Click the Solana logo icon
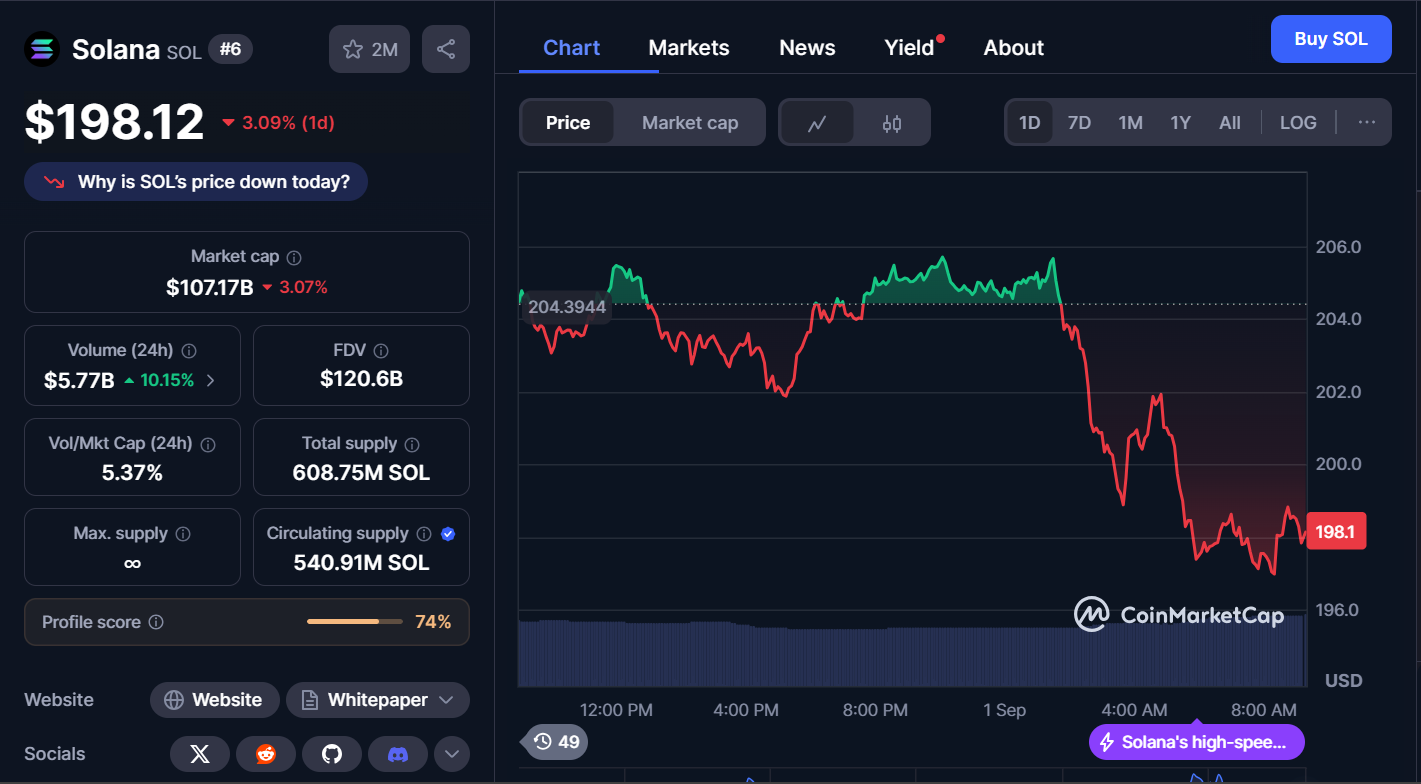The height and width of the screenshot is (784, 1421). 42,49
